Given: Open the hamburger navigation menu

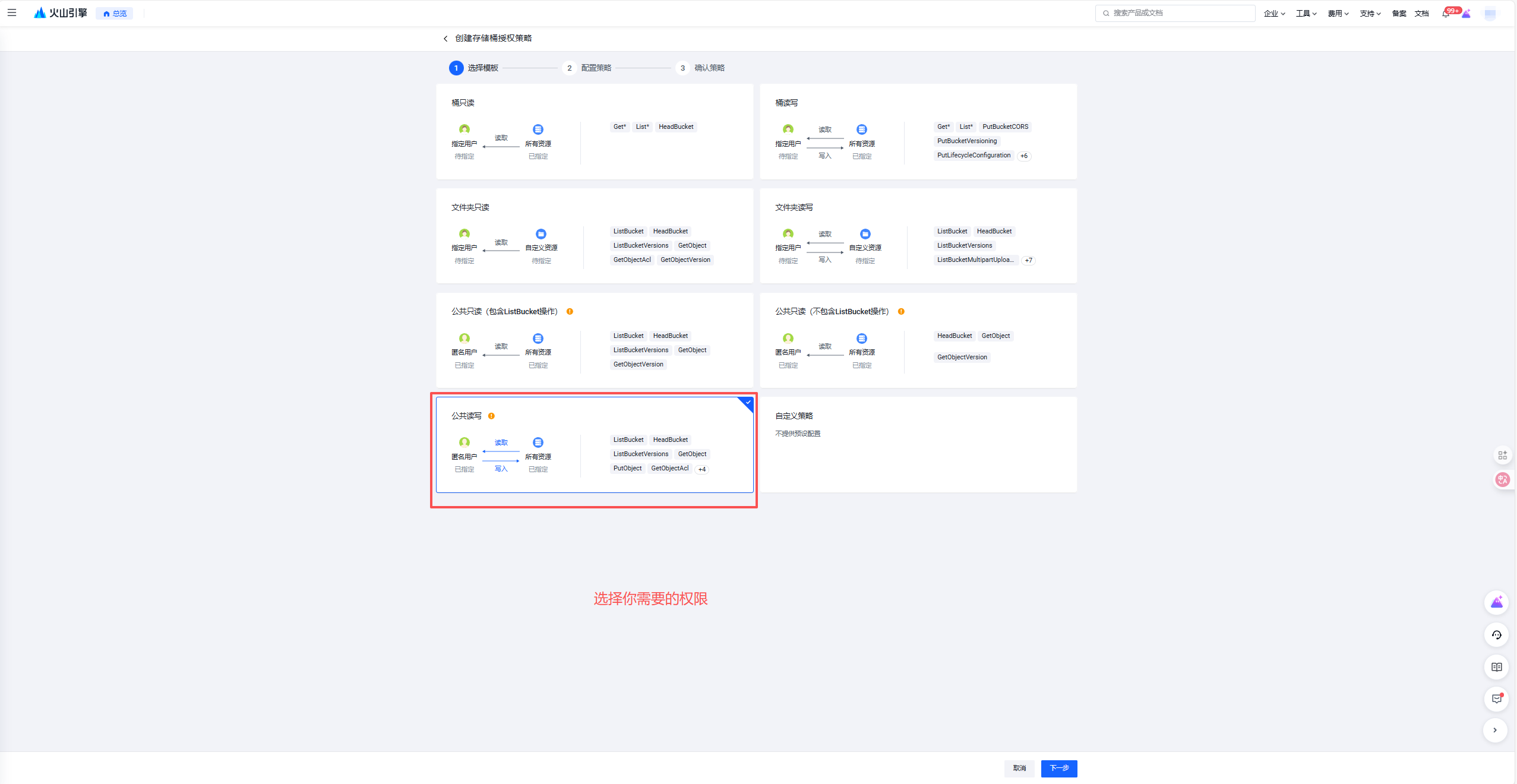Looking at the screenshot, I should [12, 12].
